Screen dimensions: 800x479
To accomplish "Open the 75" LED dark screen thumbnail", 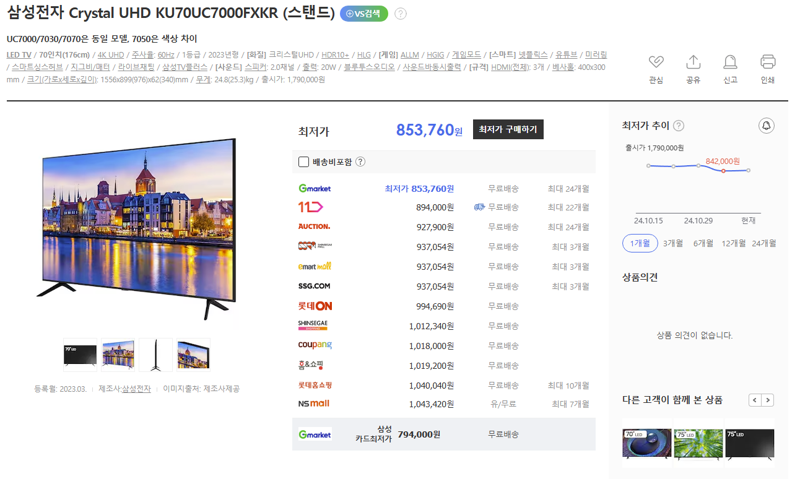I will (x=750, y=443).
